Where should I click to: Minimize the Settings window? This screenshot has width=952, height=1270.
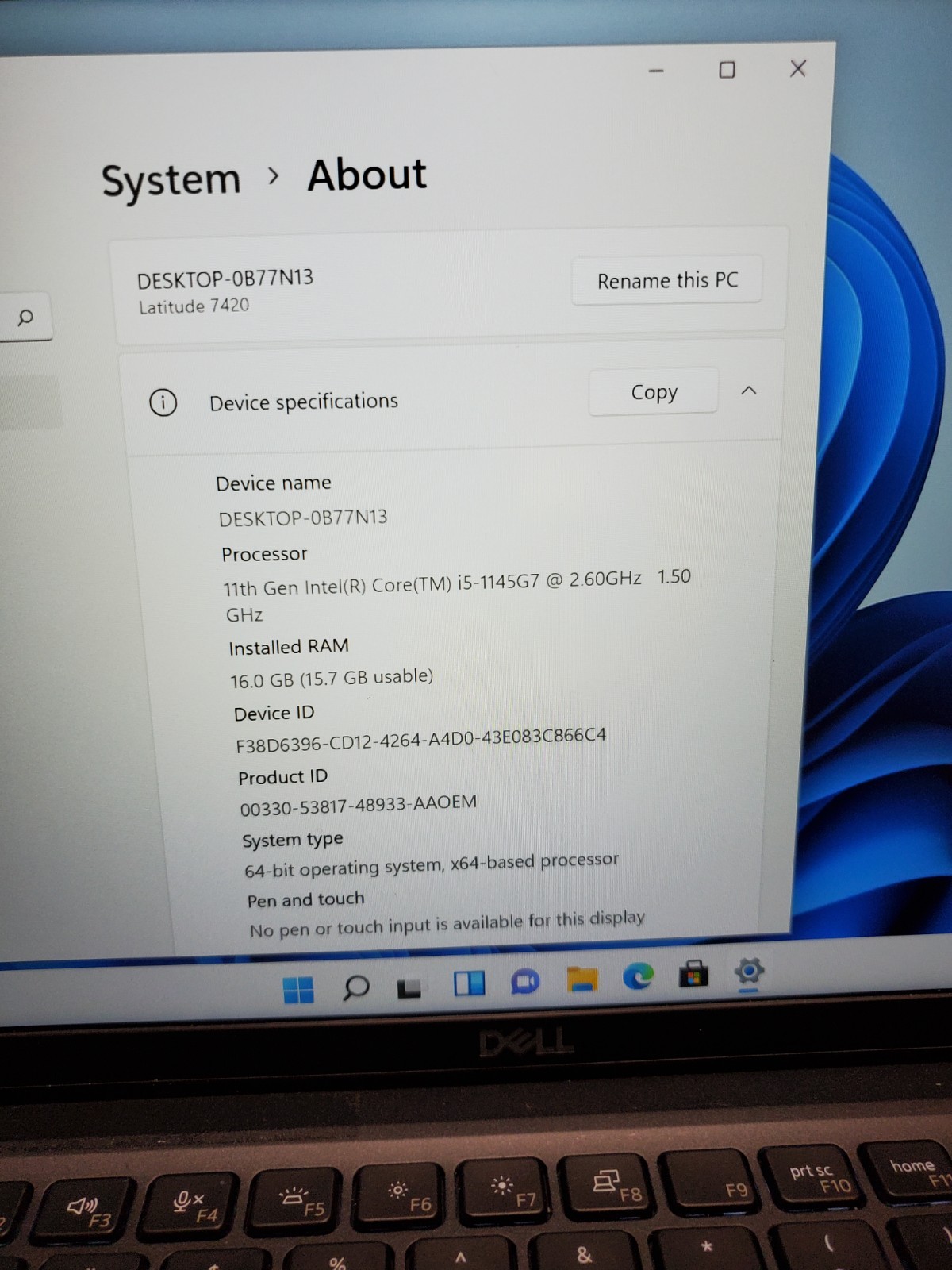(x=656, y=71)
